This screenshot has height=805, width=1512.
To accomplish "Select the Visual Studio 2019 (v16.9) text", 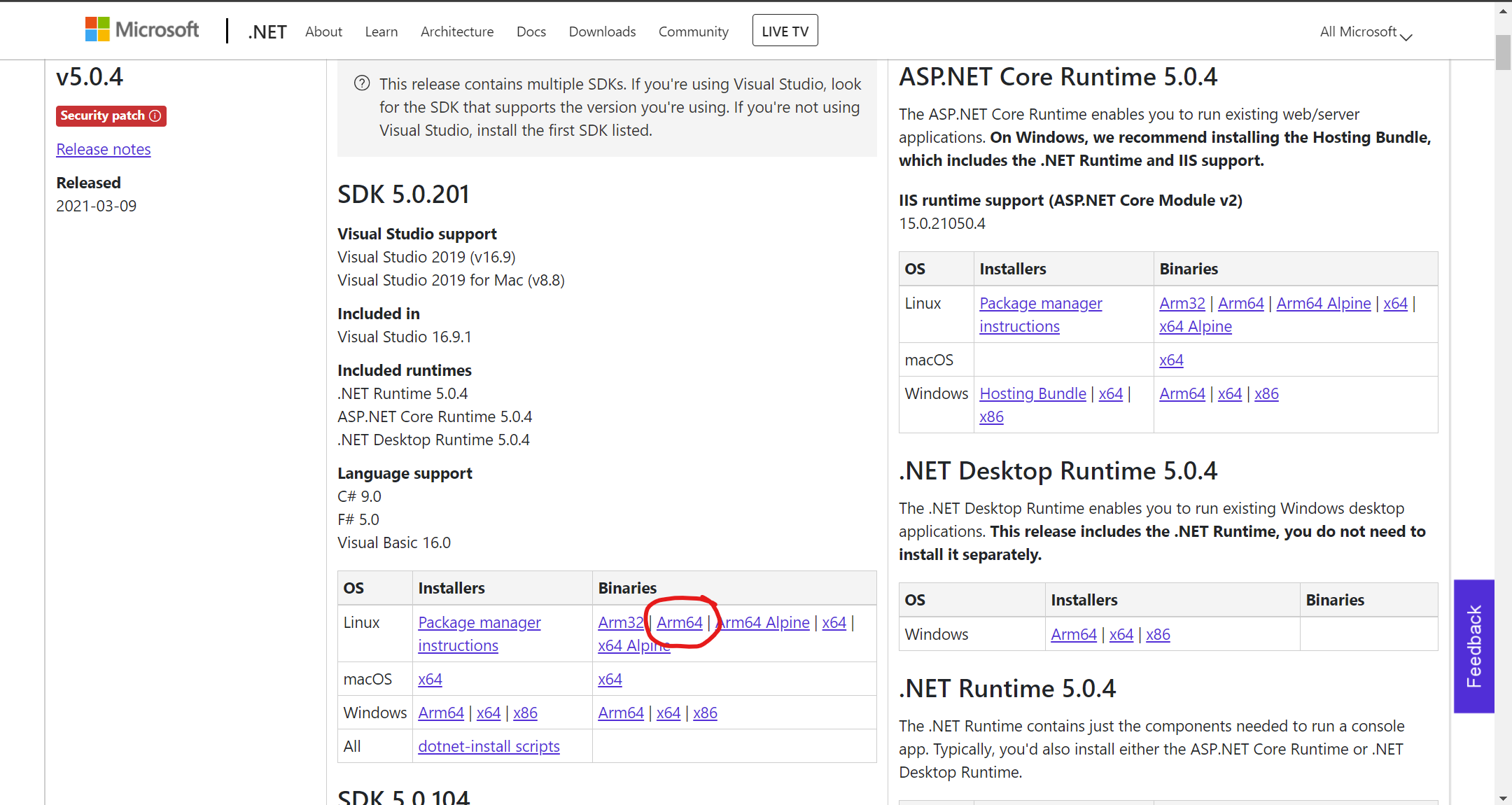I will click(x=426, y=257).
